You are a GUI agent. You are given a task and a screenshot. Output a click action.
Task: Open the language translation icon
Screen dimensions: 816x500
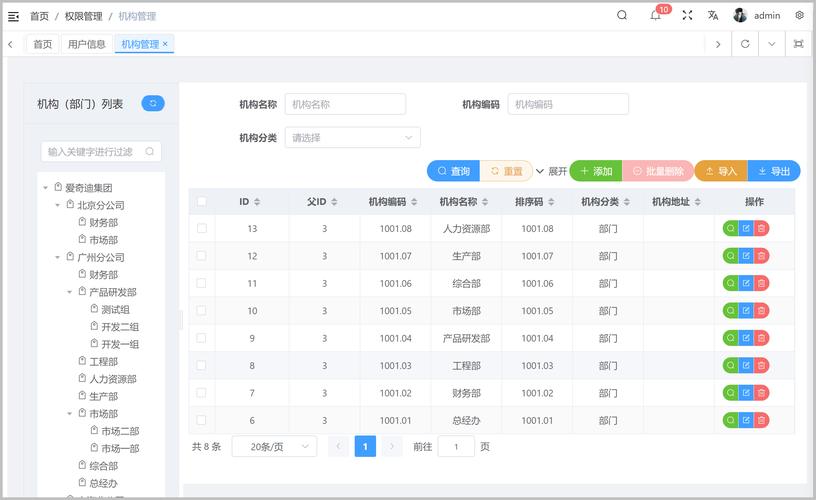point(713,15)
